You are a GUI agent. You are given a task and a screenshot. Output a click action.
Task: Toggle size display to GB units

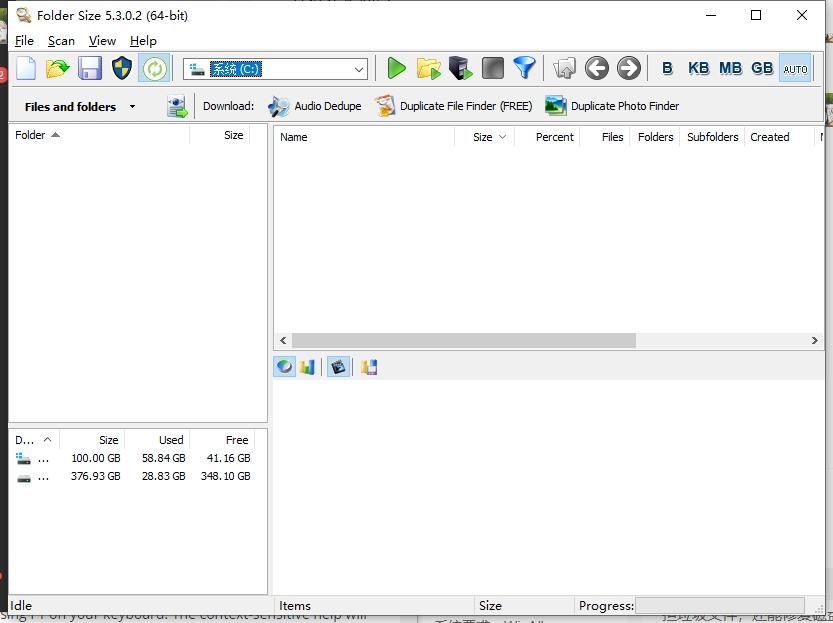tap(761, 68)
